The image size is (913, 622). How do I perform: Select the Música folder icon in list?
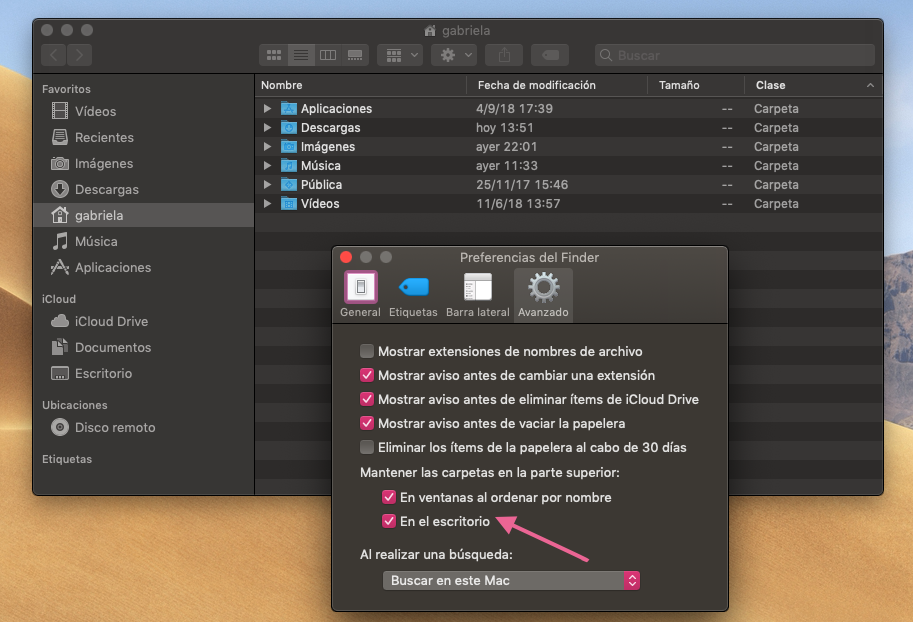[x=289, y=165]
